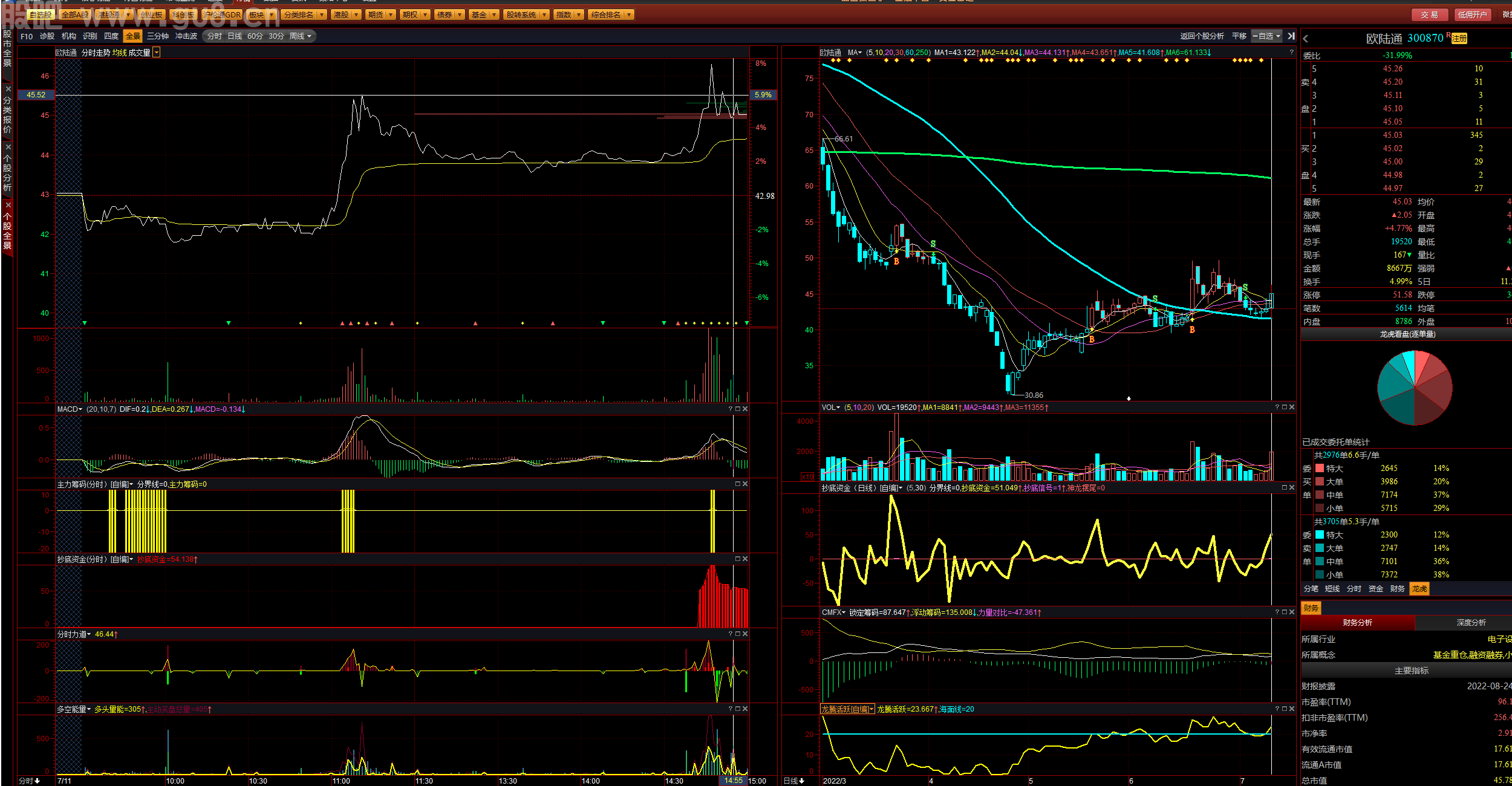Click 14:55 time marker on intraday axis
The height and width of the screenshot is (786, 1512).
coord(733,781)
